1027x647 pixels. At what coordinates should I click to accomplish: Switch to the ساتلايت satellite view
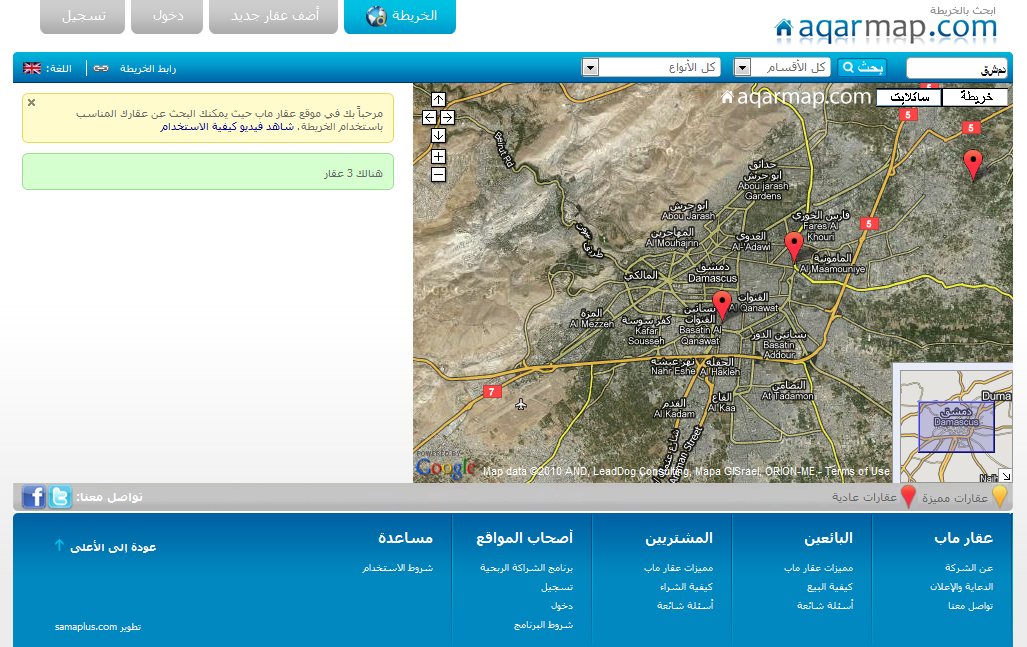[909, 97]
